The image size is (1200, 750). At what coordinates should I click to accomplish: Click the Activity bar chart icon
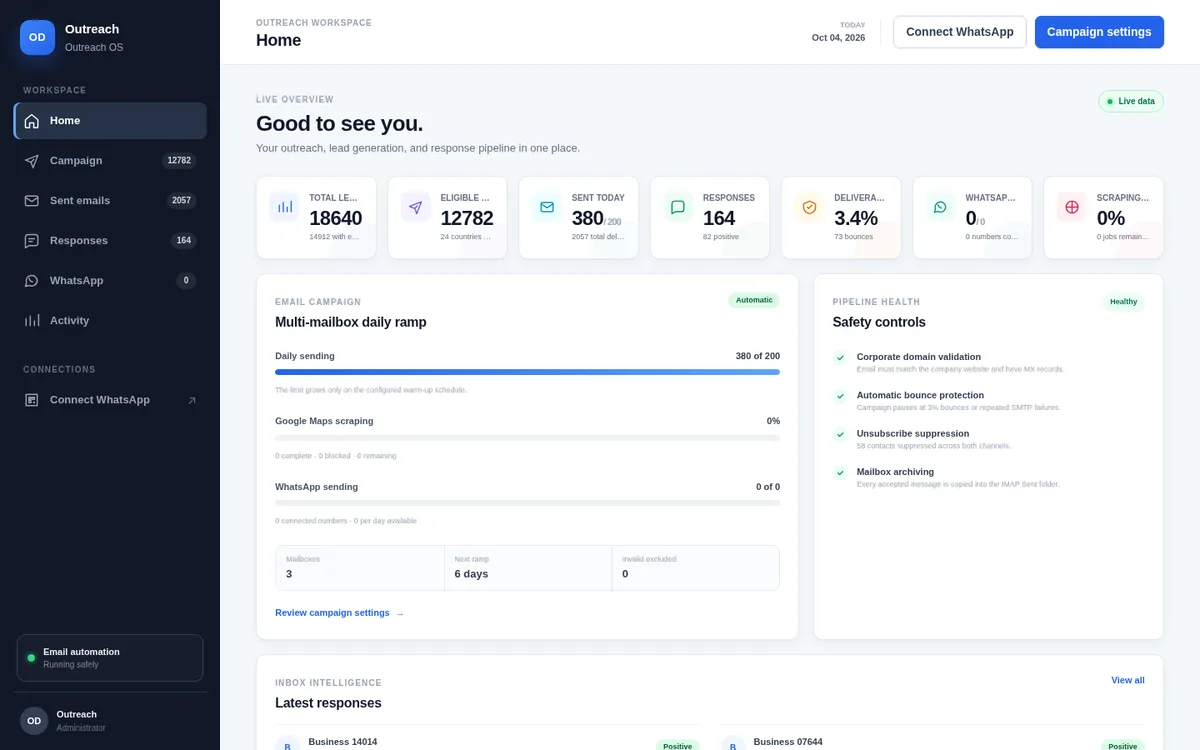[x=32, y=321]
